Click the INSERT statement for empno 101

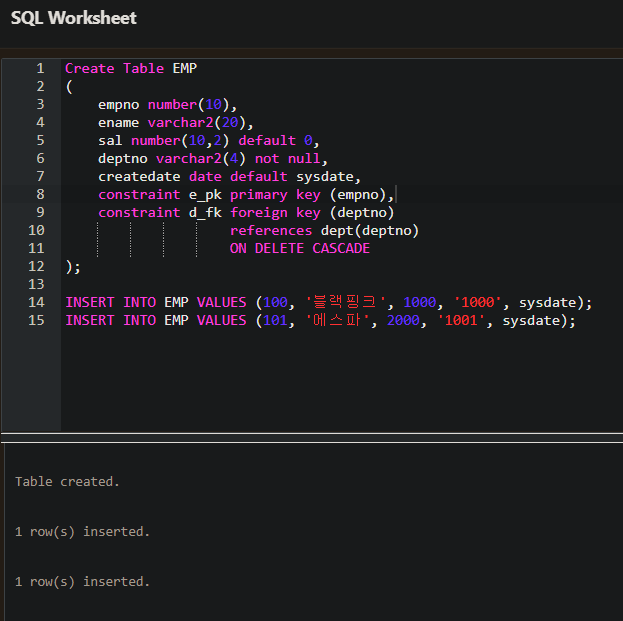click(x=320, y=320)
